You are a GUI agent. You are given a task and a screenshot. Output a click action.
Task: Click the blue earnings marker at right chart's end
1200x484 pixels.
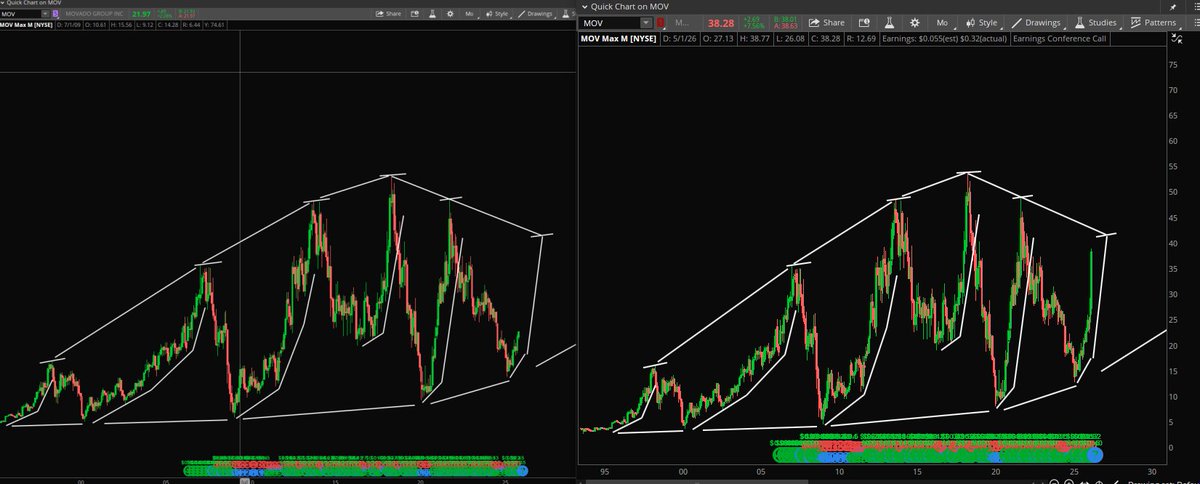[1095, 455]
